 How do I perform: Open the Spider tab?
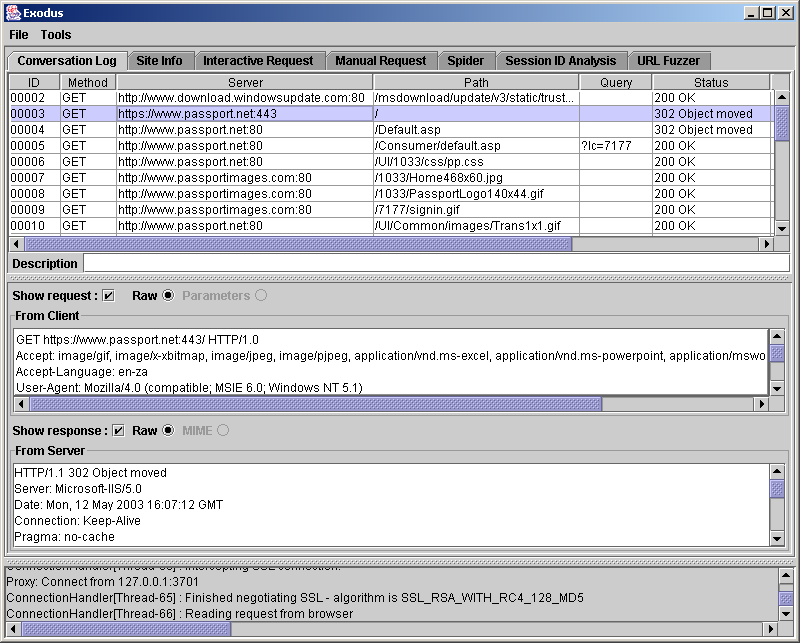(x=466, y=61)
